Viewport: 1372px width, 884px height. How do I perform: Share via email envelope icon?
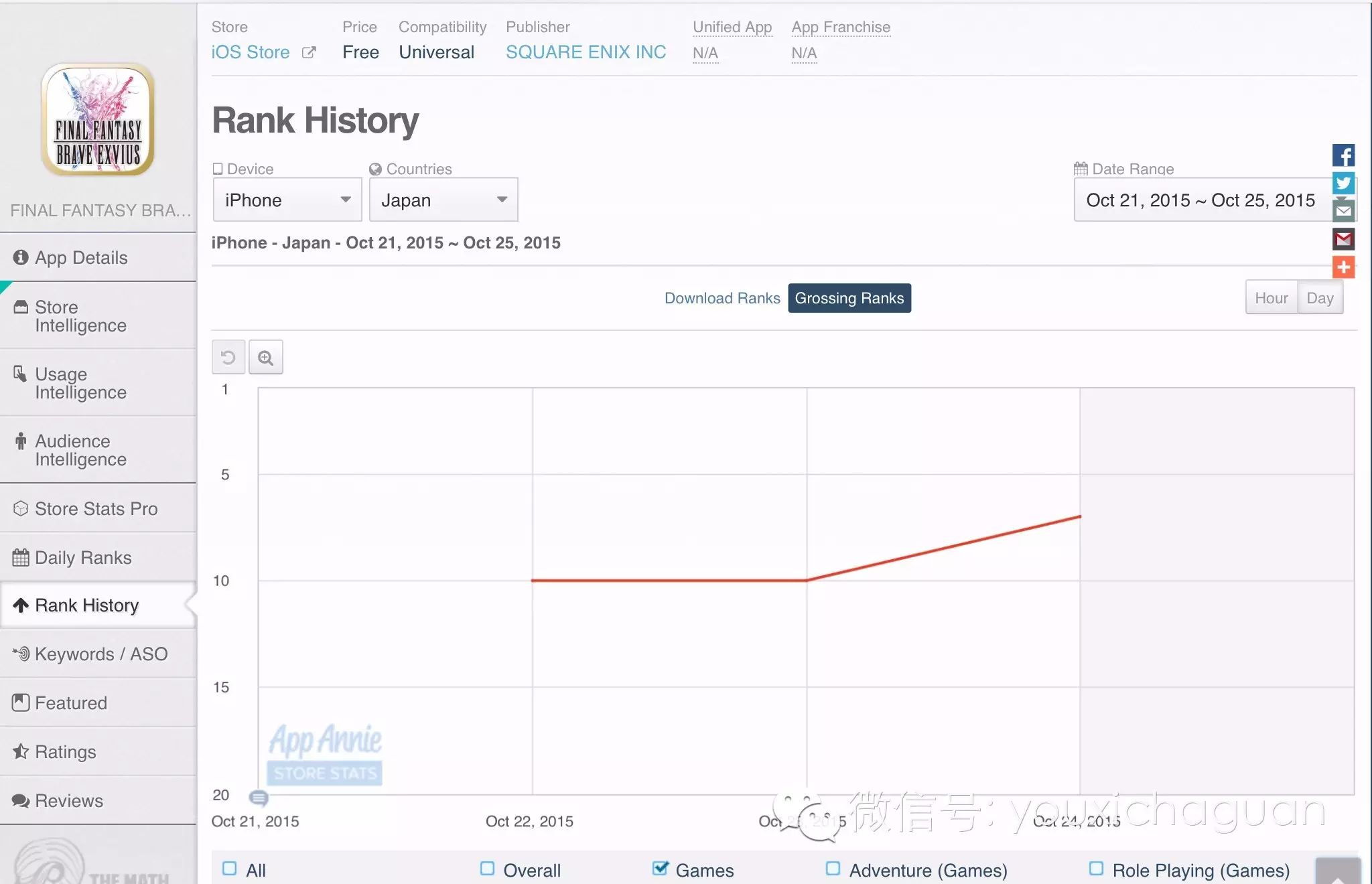pyautogui.click(x=1343, y=211)
